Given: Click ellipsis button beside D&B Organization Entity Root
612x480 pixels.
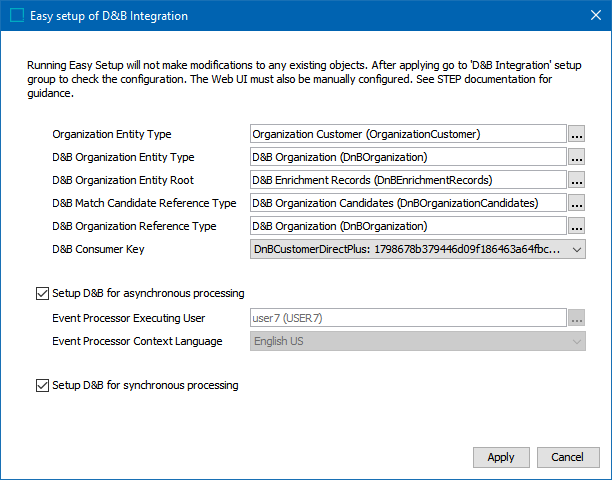Looking at the screenshot, I should tap(577, 180).
